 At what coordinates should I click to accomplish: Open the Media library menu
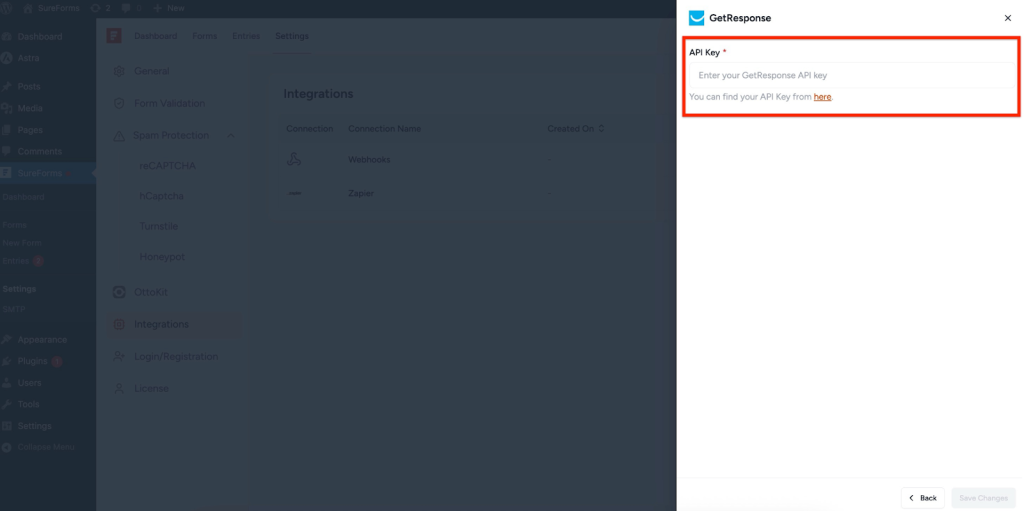click(x=30, y=108)
